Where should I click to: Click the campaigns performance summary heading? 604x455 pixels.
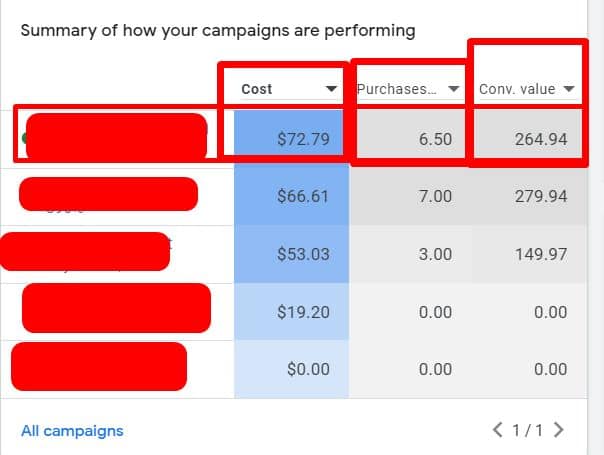click(x=218, y=30)
